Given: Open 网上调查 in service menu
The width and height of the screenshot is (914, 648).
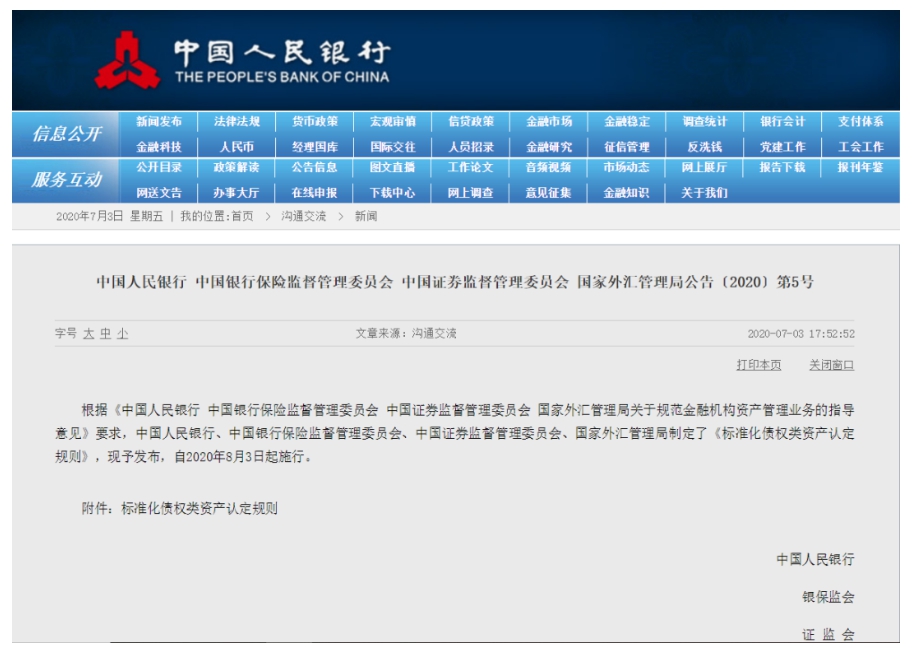Looking at the screenshot, I should coord(470,192).
